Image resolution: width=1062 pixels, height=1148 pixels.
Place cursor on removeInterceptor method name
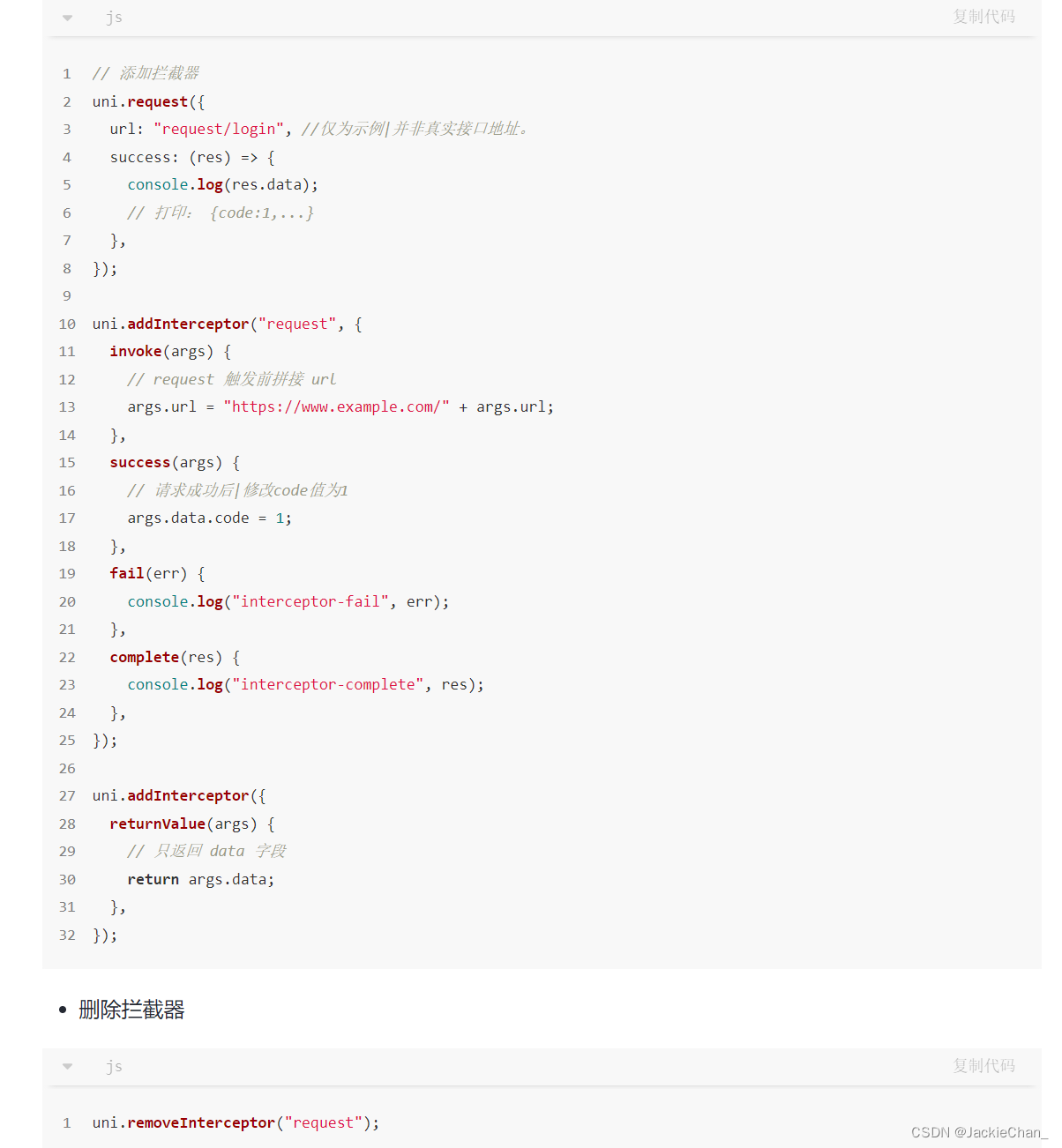tap(201, 1123)
